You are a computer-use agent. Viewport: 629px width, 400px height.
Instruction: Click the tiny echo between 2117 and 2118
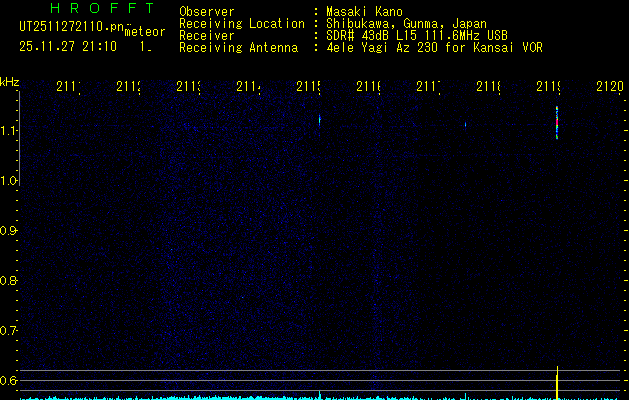(465, 125)
